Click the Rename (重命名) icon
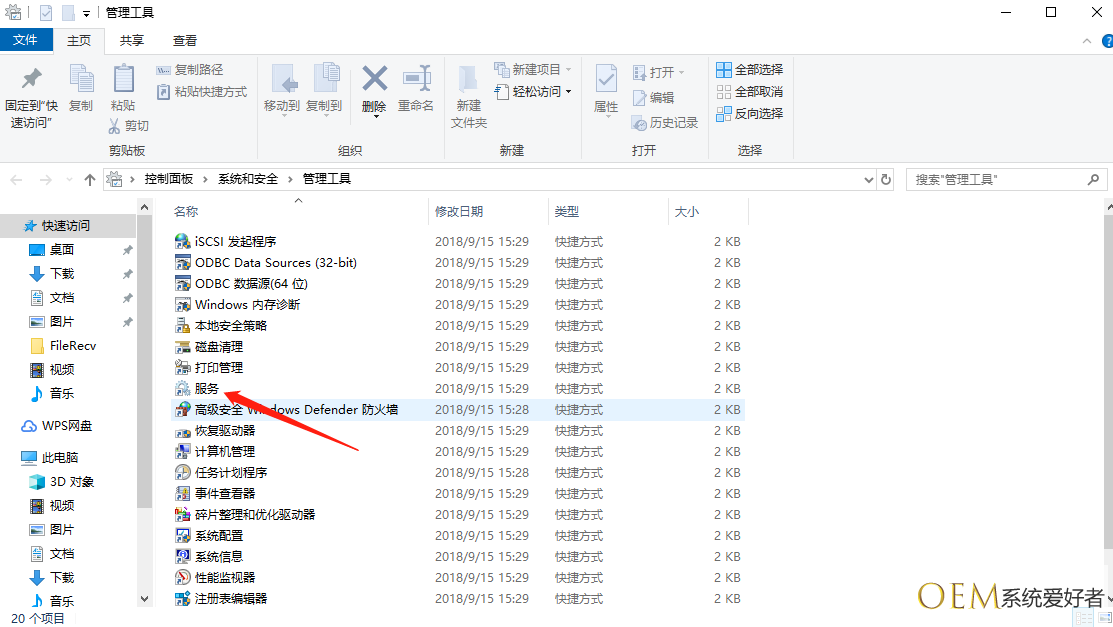Viewport: 1113px width, 627px height. 416,80
